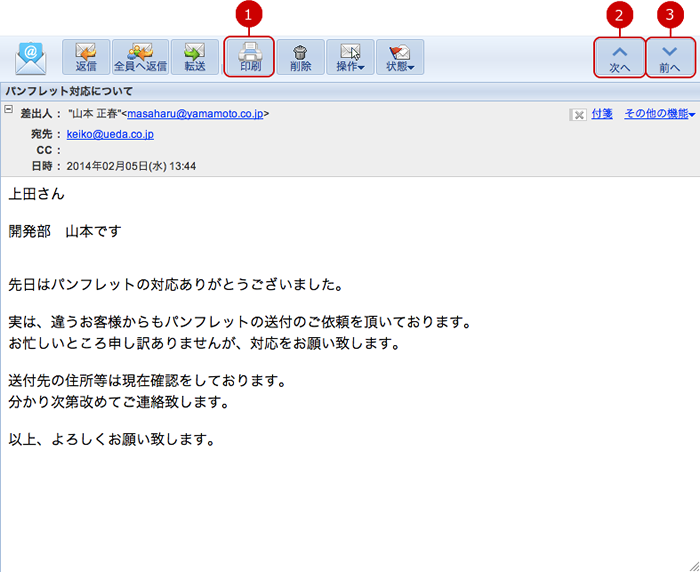Click the greeting line 上田さん
Image resolution: width=700 pixels, height=572 pixels.
pyautogui.click(x=37, y=194)
